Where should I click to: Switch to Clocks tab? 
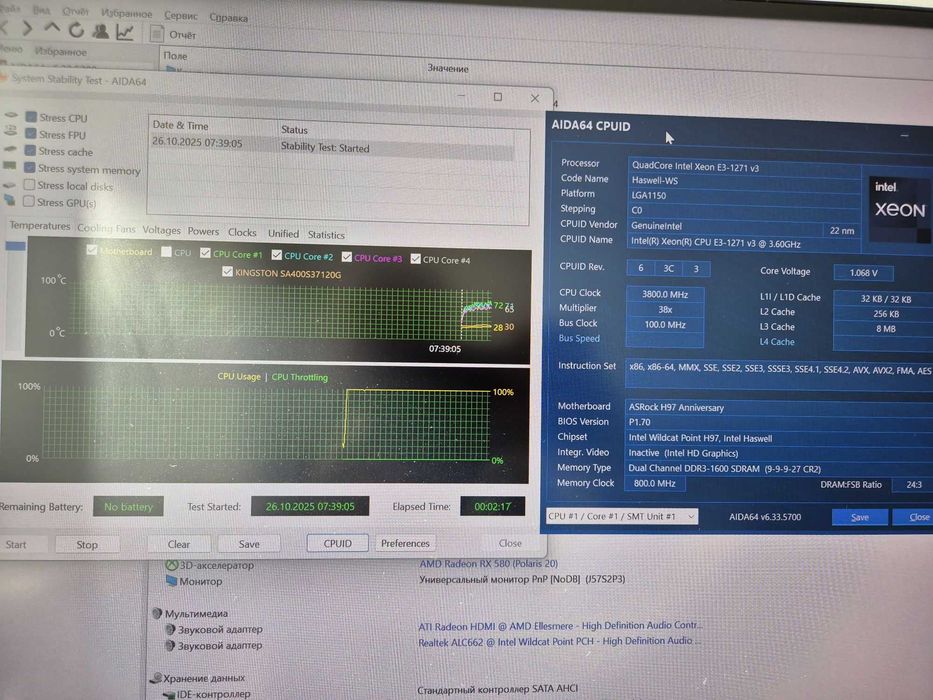(x=242, y=232)
